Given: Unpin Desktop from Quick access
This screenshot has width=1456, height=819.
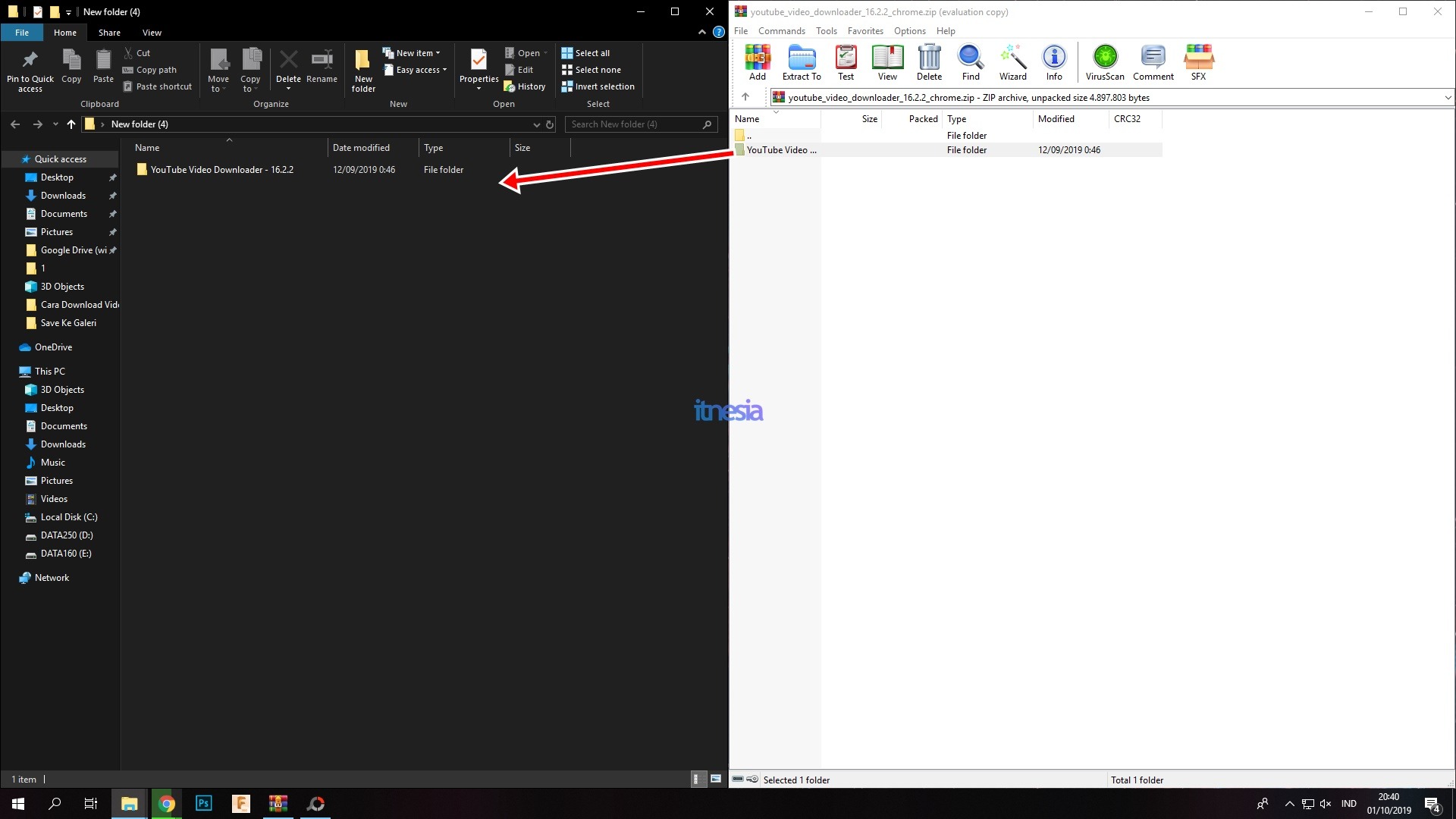Looking at the screenshot, I should [112, 177].
